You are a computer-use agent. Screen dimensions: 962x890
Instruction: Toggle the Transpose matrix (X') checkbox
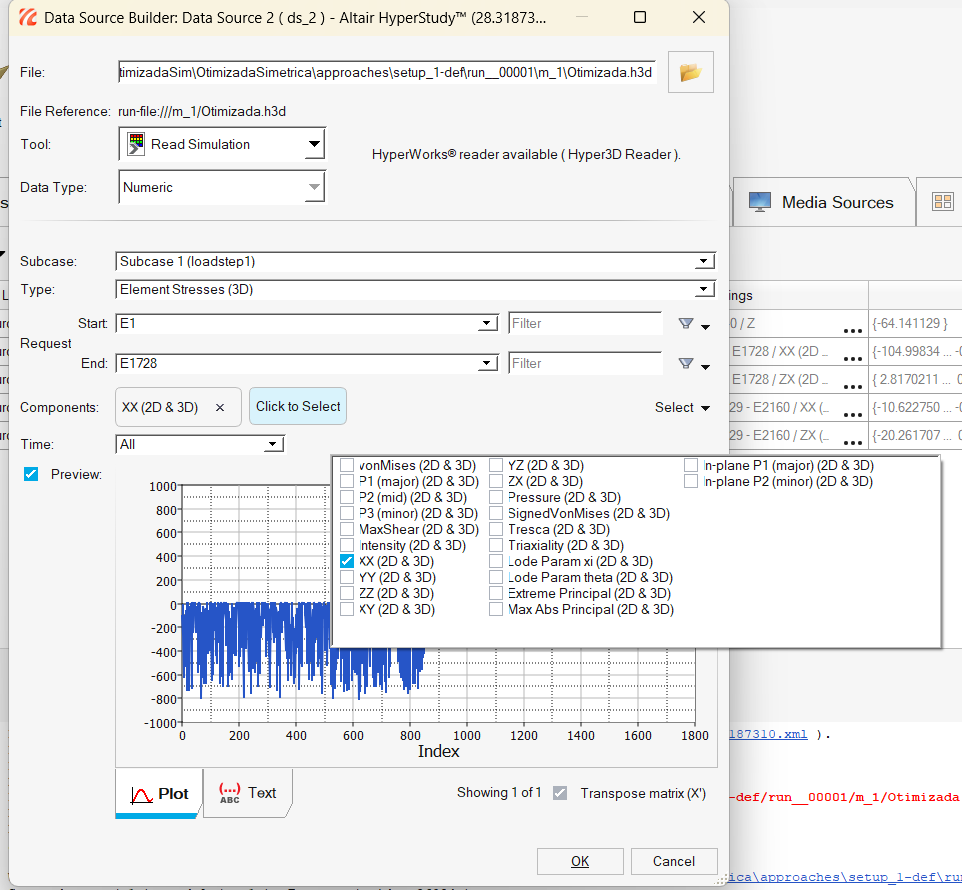[x=560, y=793]
